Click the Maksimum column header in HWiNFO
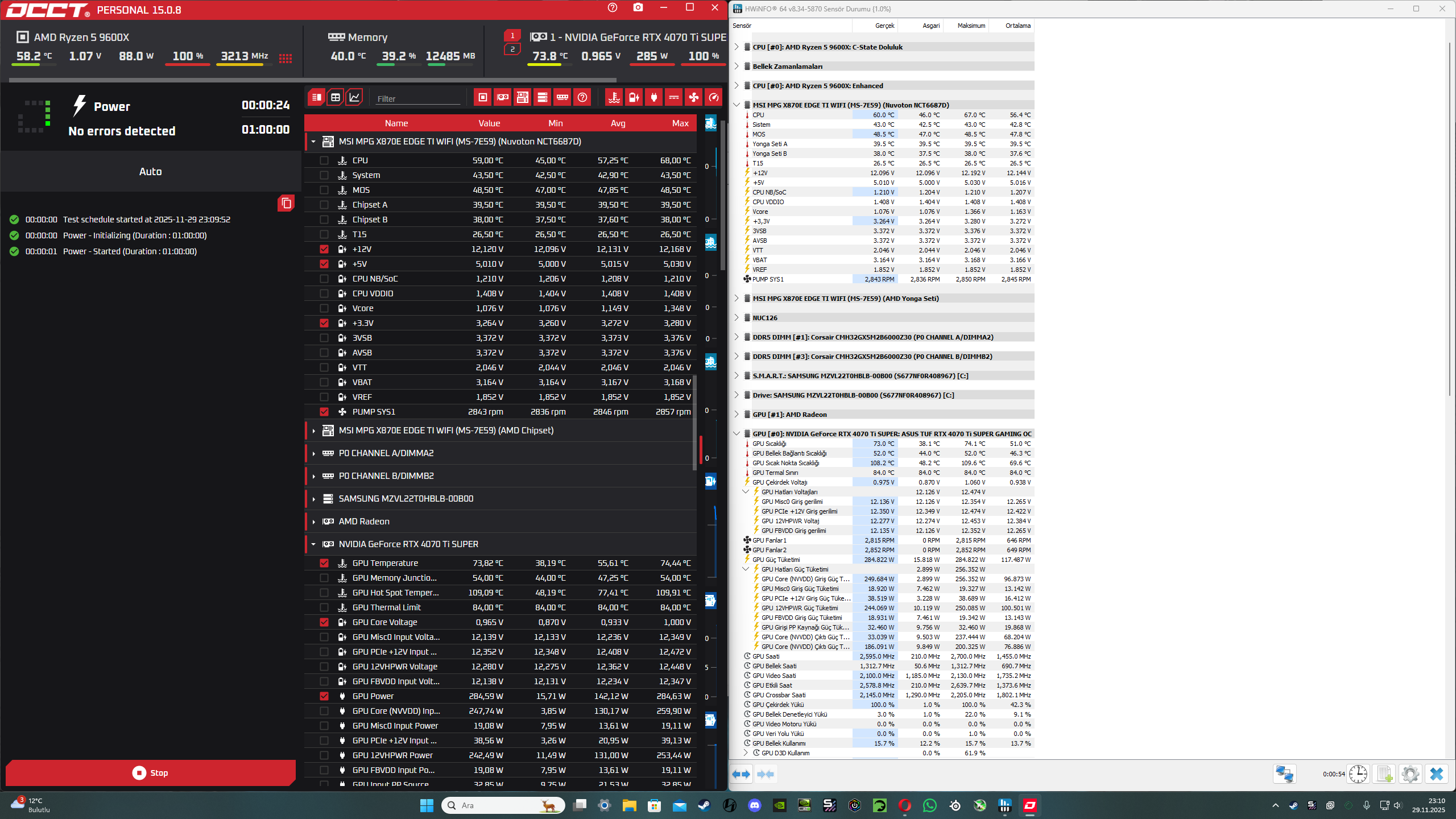 (x=966, y=26)
